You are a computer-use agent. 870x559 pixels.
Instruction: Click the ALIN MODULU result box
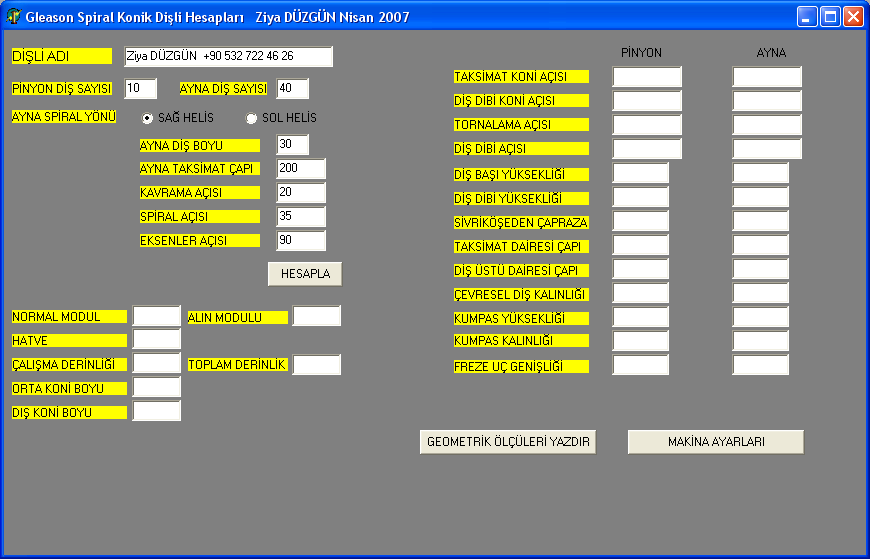[x=317, y=317]
